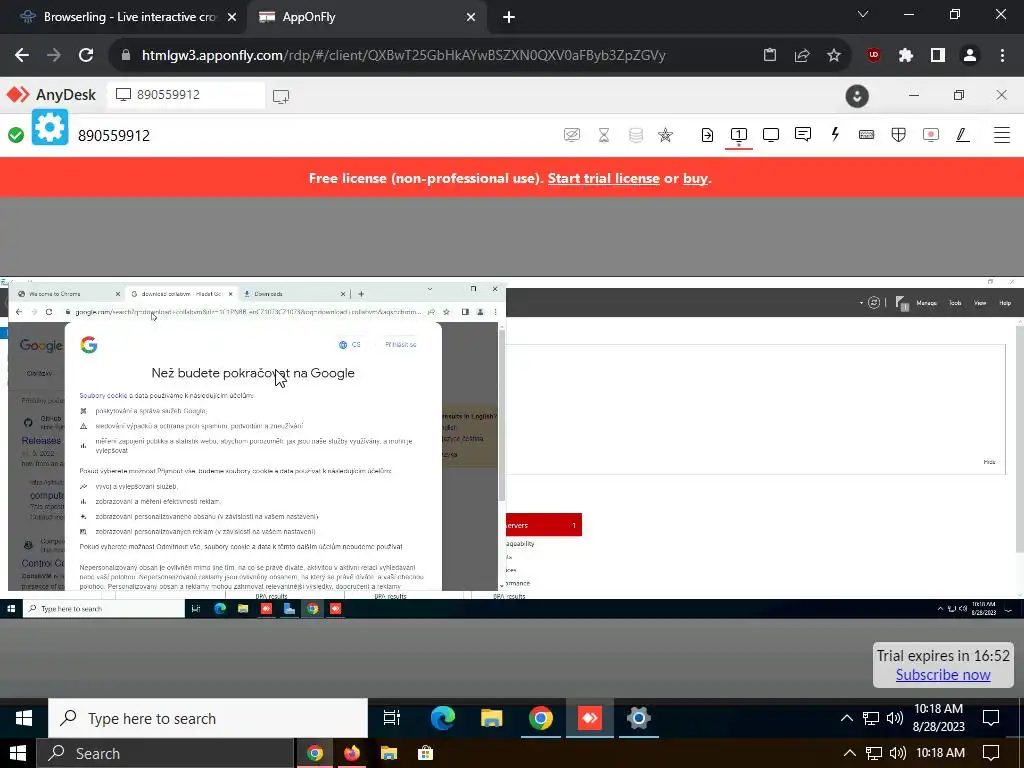Click the uBlock Origin extension icon
The height and width of the screenshot is (768, 1024).
(874, 56)
